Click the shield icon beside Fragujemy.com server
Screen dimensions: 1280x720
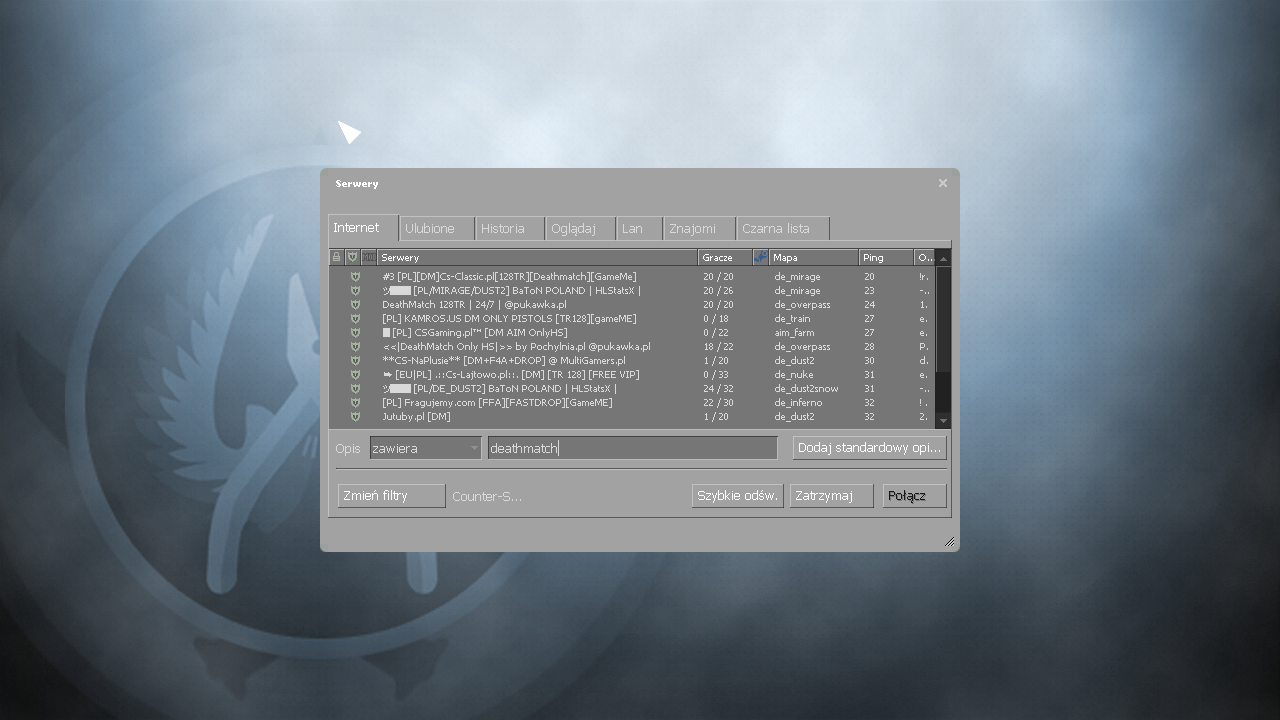click(355, 403)
